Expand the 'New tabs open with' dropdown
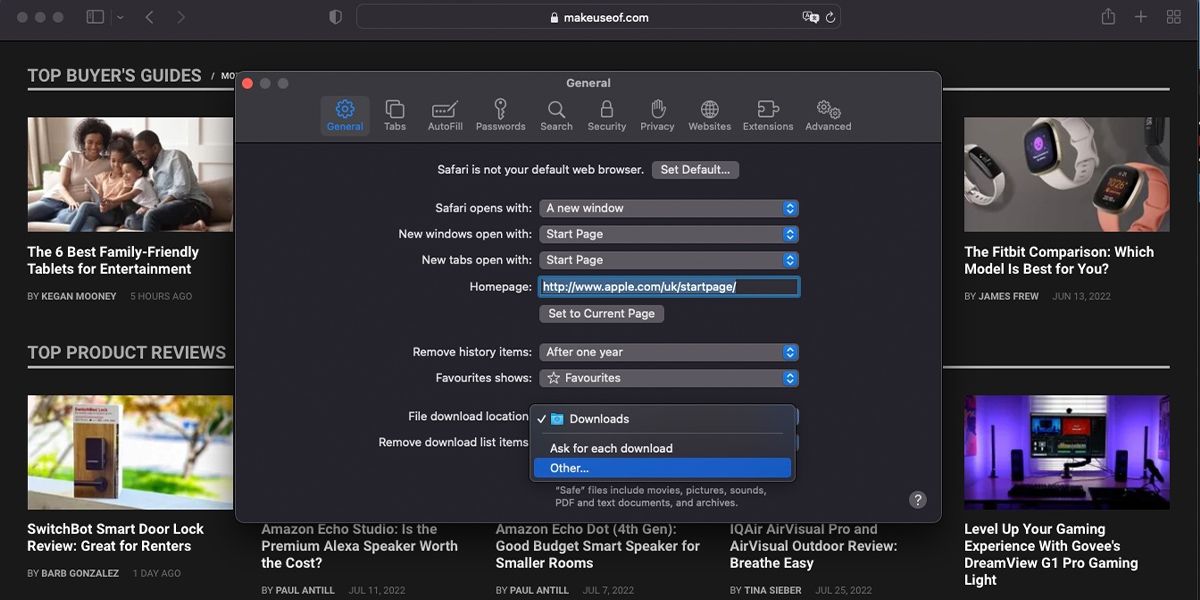 coord(669,260)
